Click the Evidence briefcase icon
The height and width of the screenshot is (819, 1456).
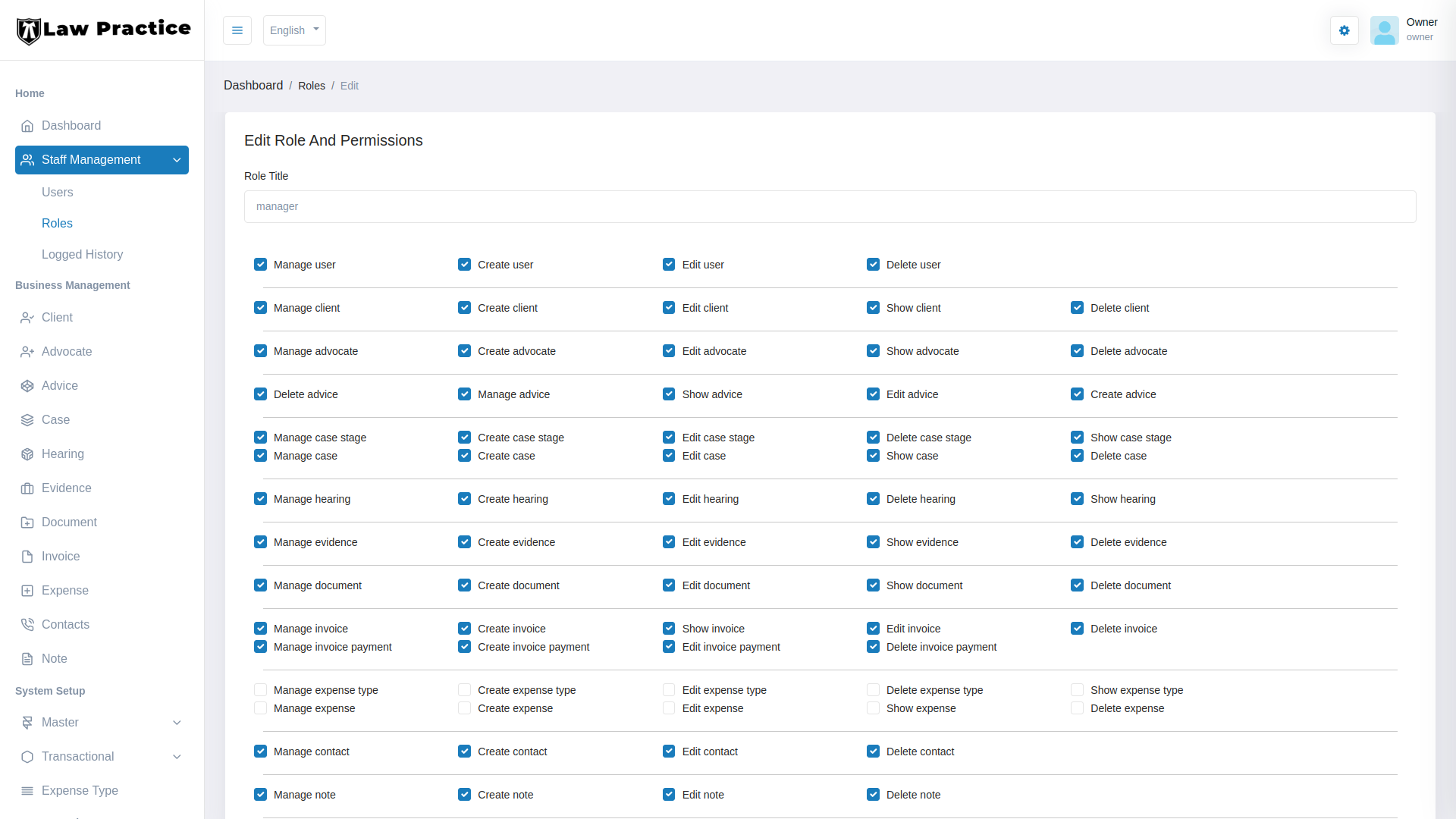click(27, 488)
